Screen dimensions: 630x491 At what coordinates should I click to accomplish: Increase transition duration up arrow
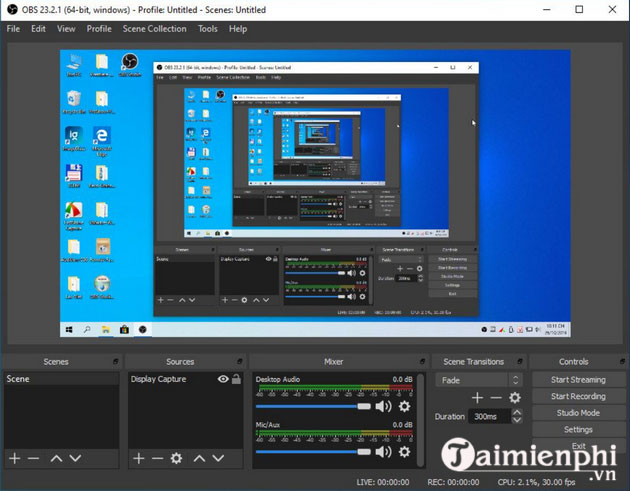[517, 413]
